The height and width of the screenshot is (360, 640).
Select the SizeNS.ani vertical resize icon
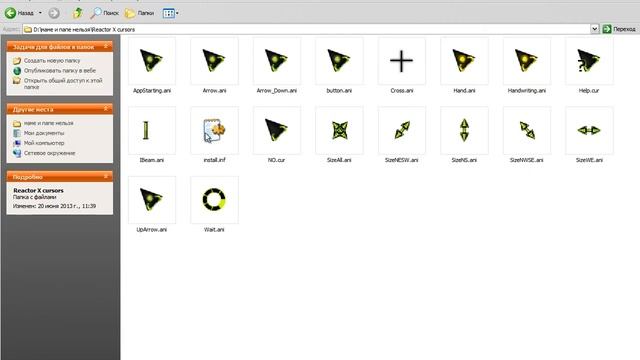point(464,131)
